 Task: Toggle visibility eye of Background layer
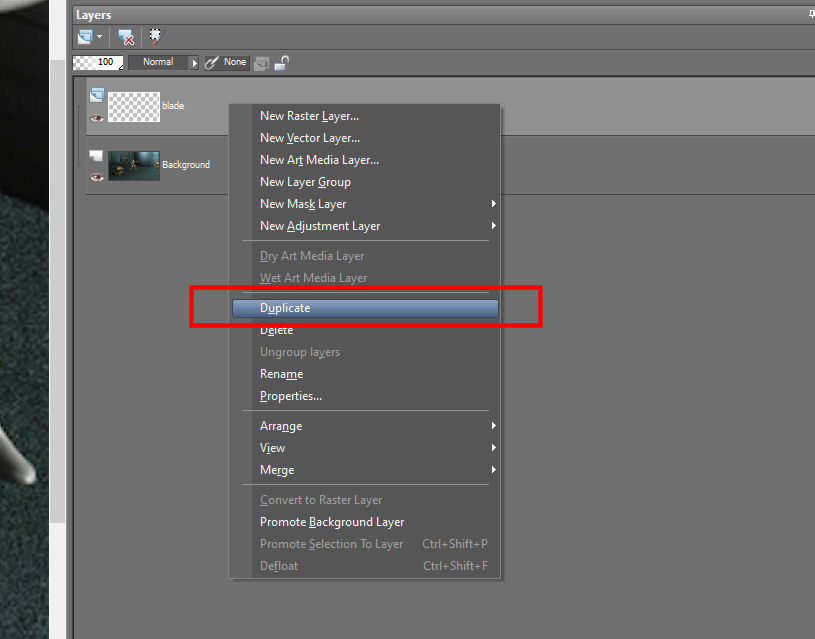coord(97,177)
